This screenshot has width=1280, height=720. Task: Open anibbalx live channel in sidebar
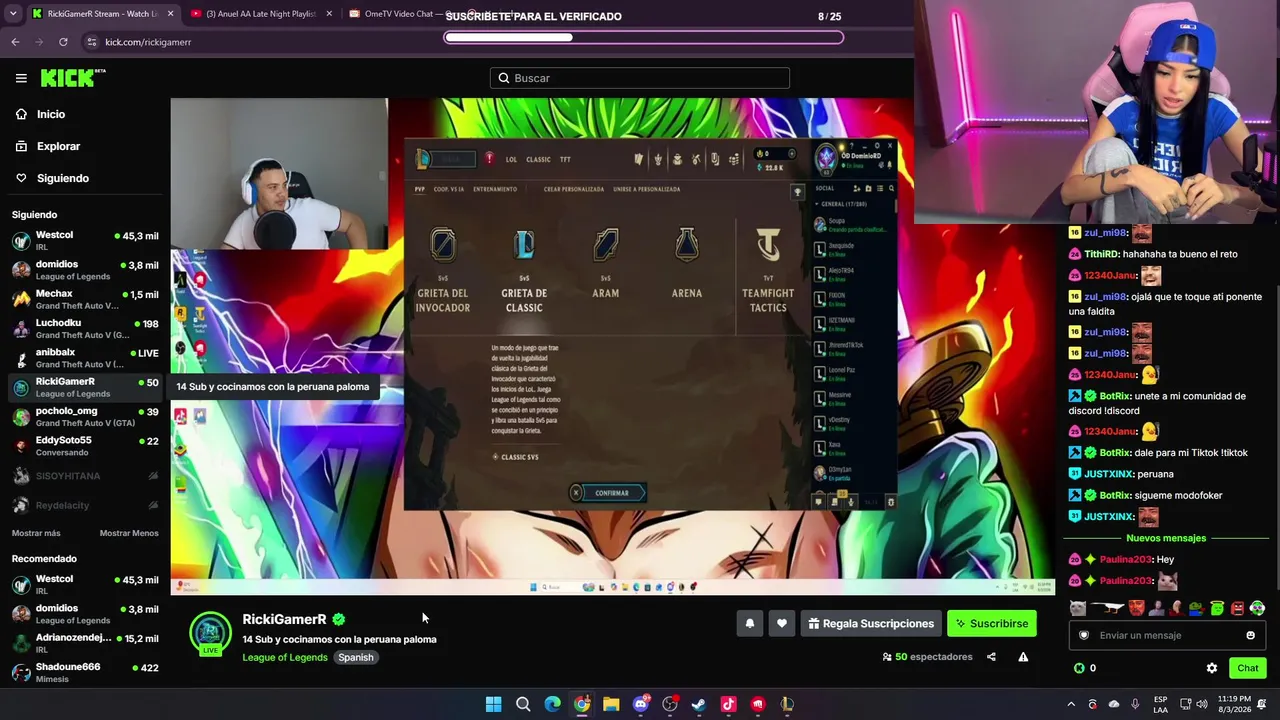click(x=85, y=357)
